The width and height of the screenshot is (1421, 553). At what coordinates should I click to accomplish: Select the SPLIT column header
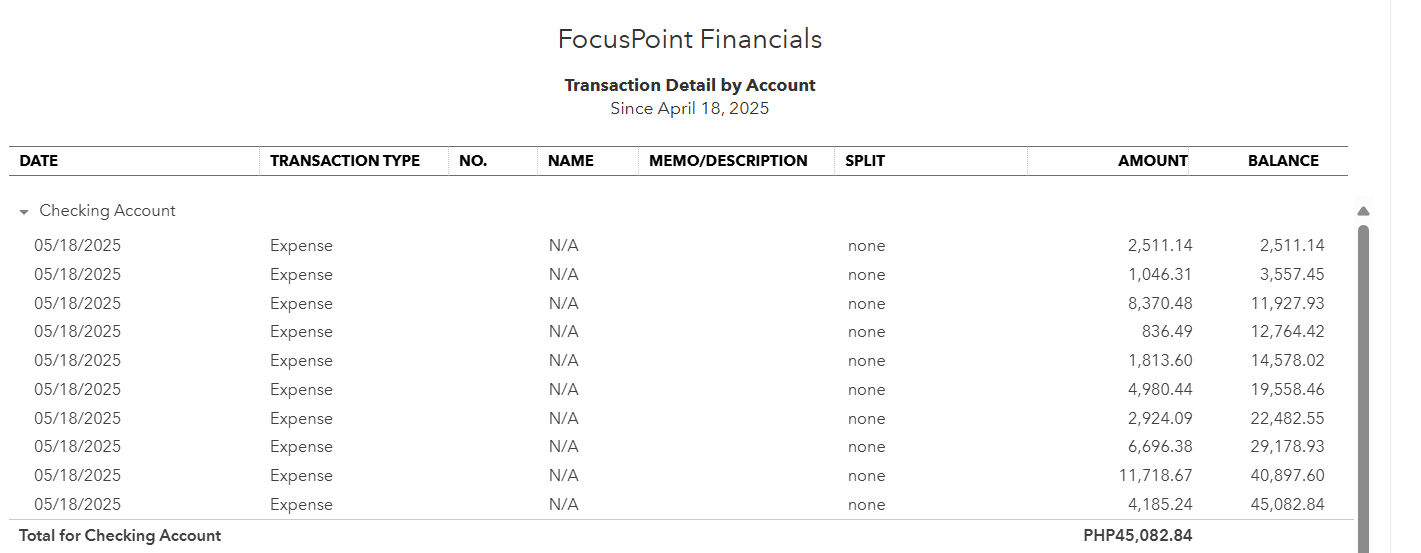click(865, 161)
